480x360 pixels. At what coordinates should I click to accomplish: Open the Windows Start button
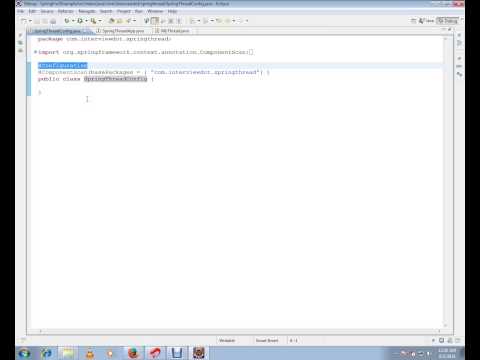tap(24, 353)
